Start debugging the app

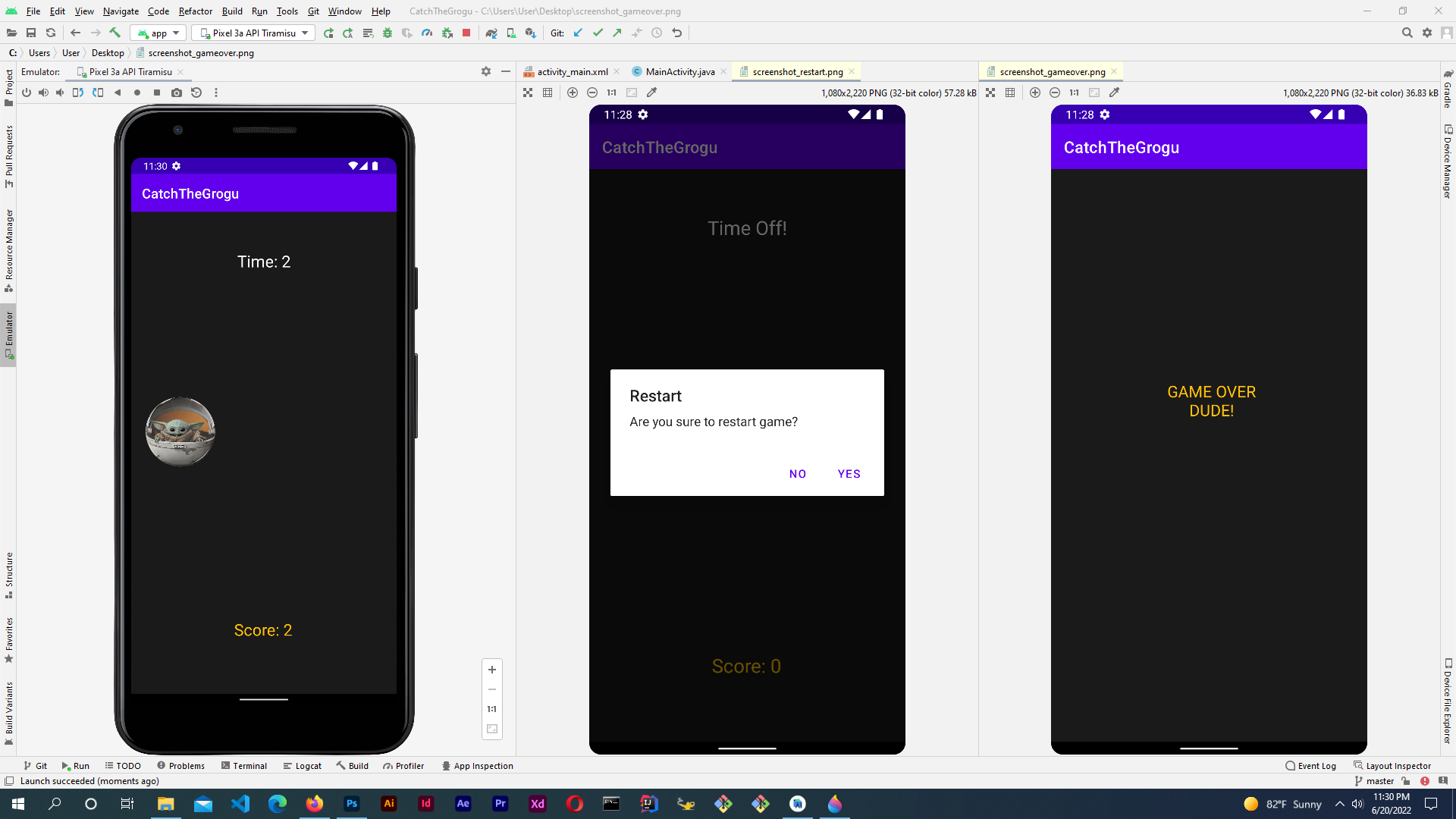pyautogui.click(x=388, y=33)
